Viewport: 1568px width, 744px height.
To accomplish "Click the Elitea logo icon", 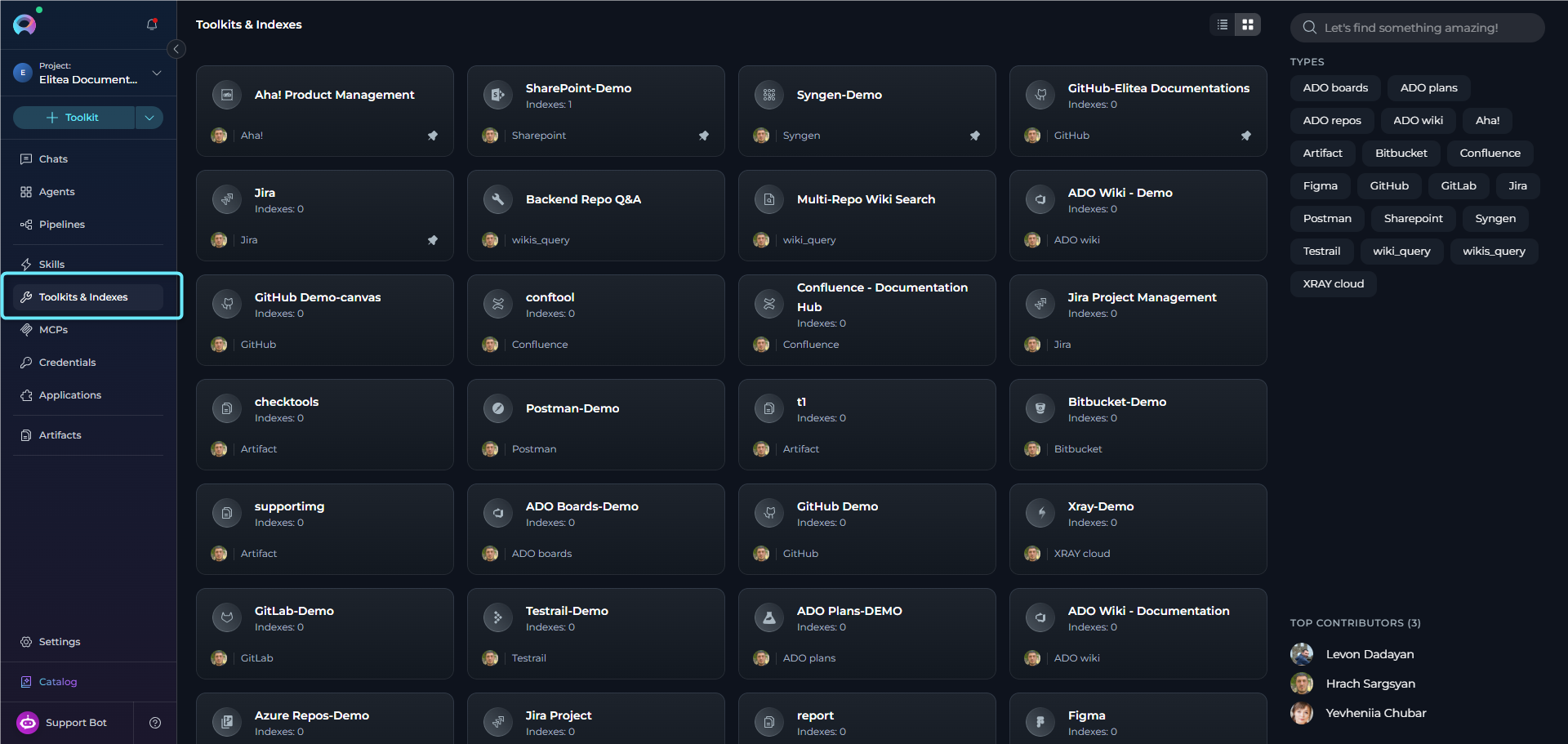I will pyautogui.click(x=24, y=25).
